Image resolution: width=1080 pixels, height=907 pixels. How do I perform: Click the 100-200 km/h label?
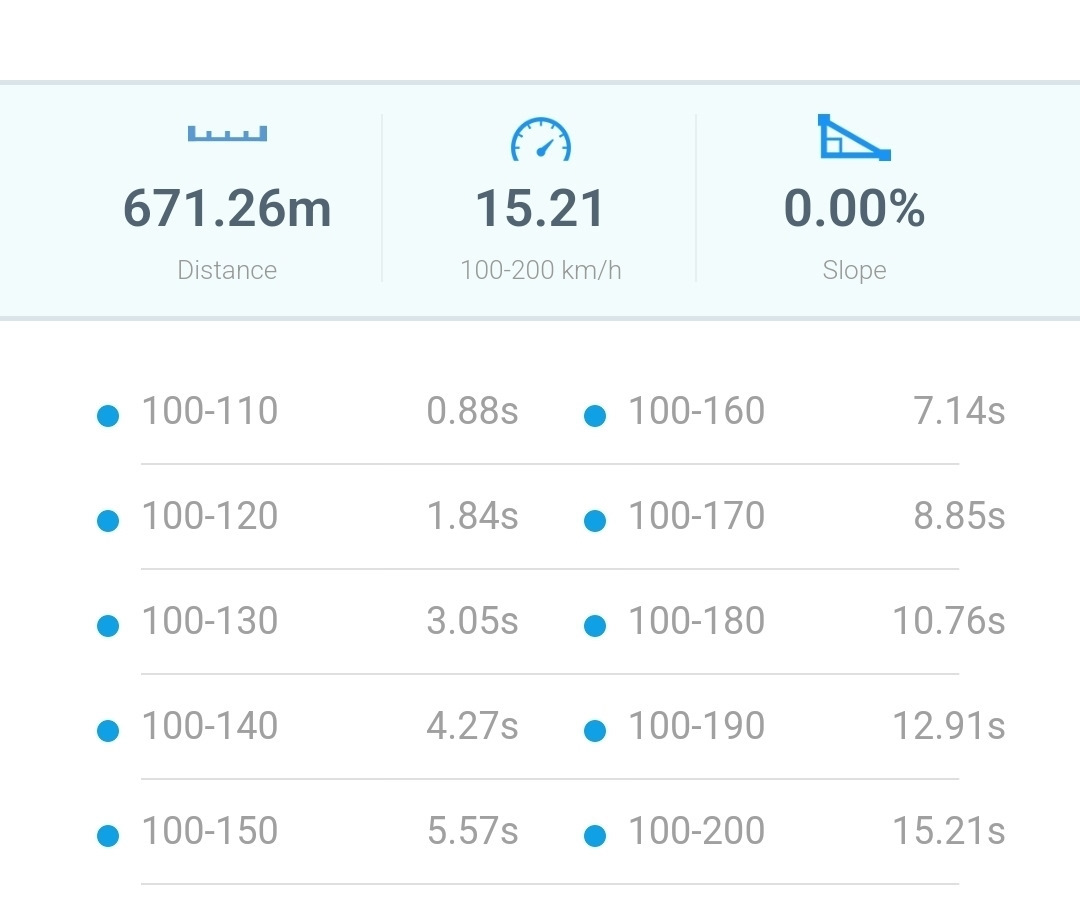[x=541, y=270]
